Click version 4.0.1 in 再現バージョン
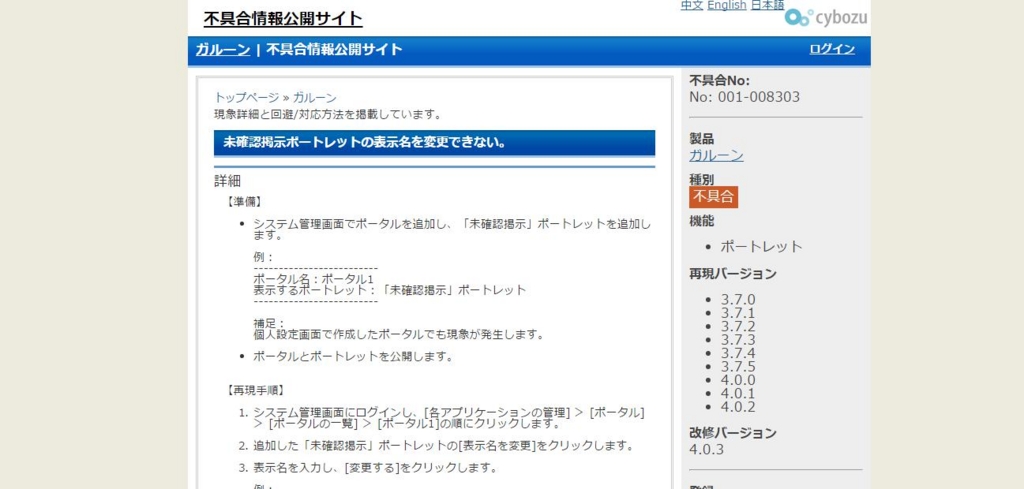 pyautogui.click(x=738, y=394)
